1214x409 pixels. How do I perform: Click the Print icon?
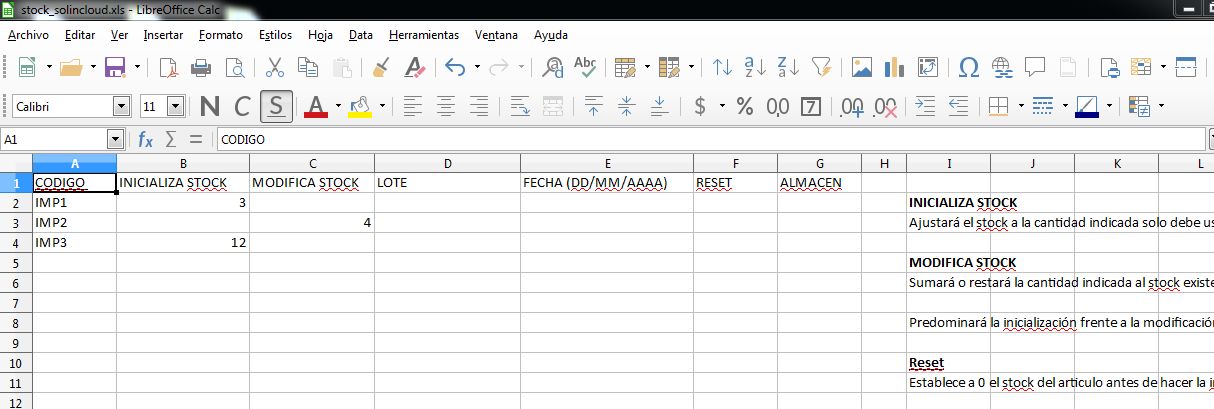click(x=201, y=68)
